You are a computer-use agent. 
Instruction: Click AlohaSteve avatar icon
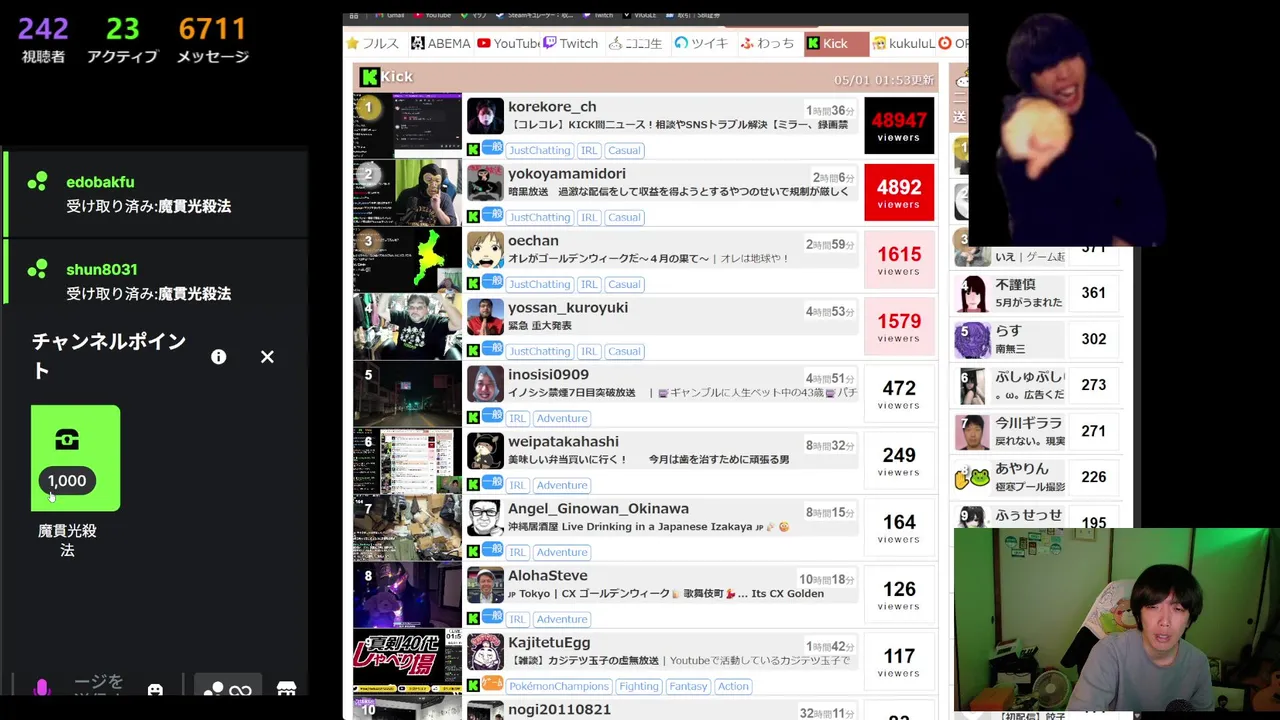[x=485, y=585]
